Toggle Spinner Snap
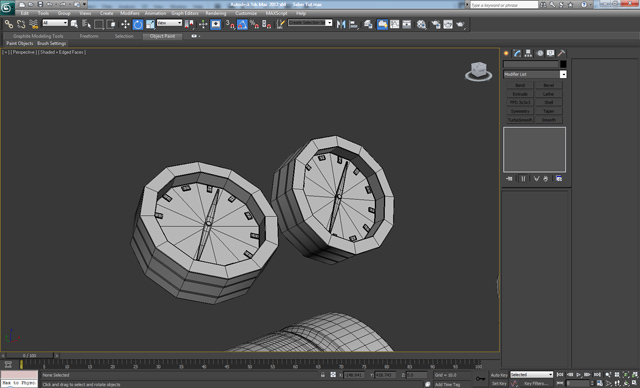This screenshot has height=388, width=640. click(267, 24)
